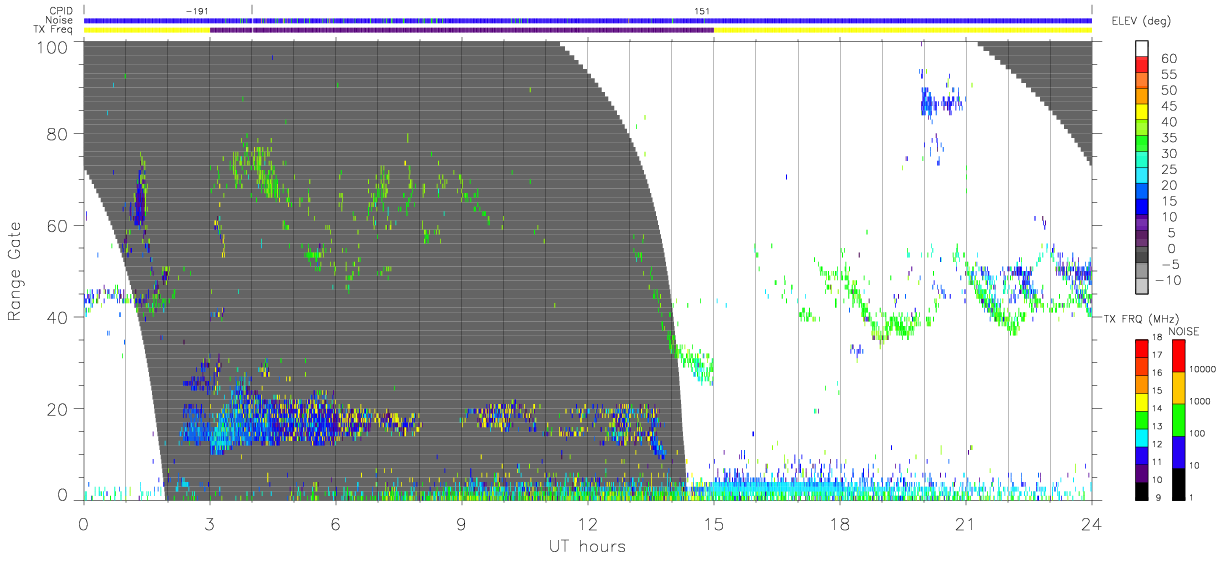
Task: Pick the amber segment of the NOISE bar
Action: click(x=1178, y=387)
